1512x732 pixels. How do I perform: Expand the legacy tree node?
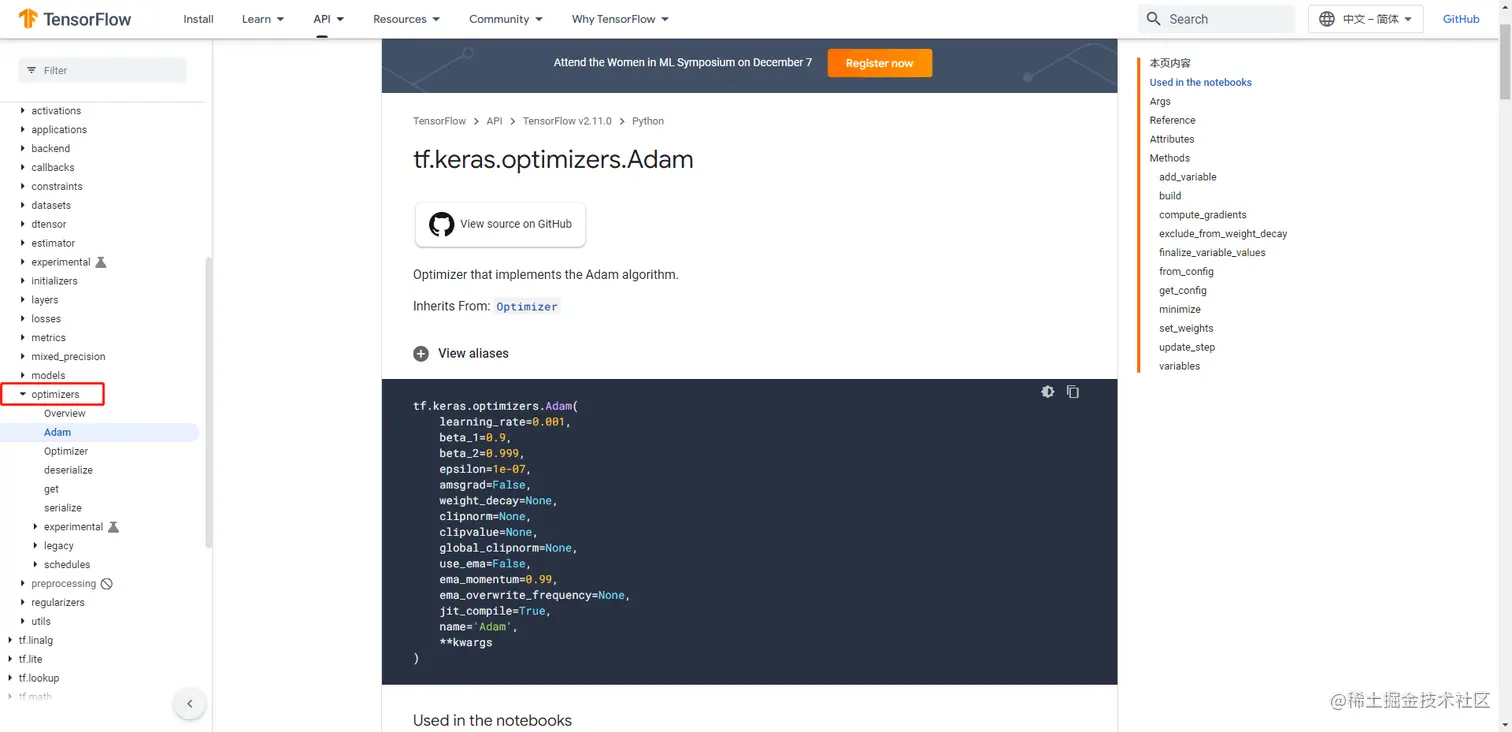(x=35, y=546)
